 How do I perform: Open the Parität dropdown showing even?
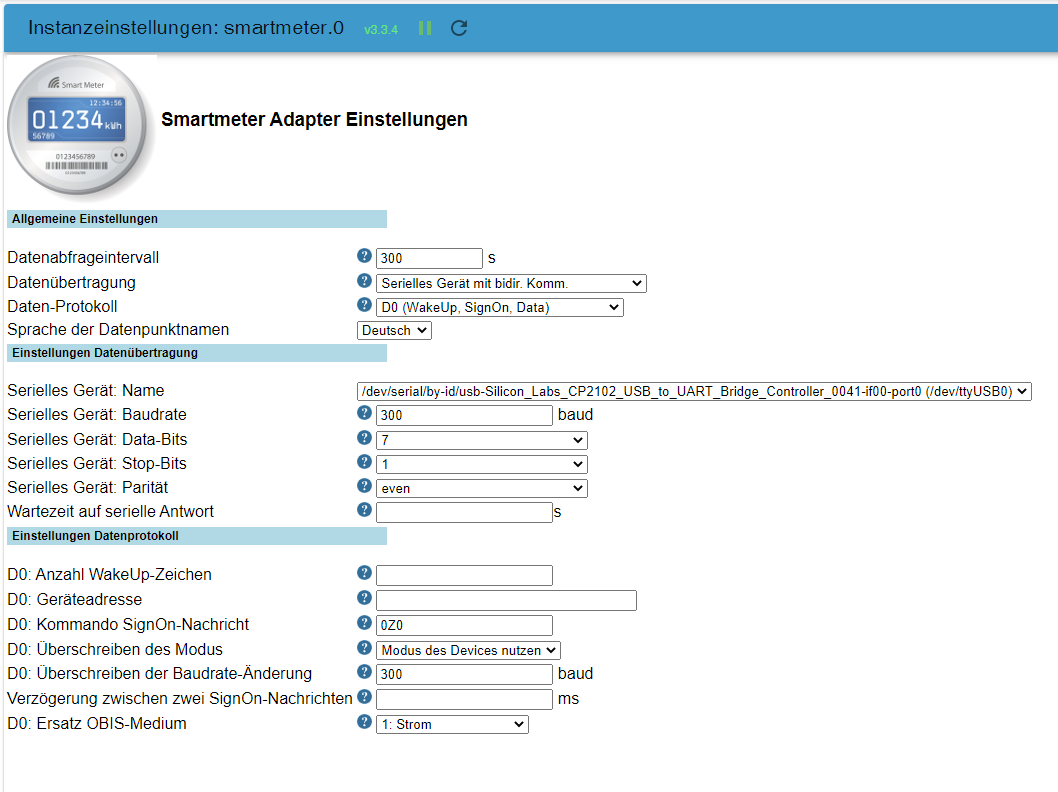click(482, 488)
